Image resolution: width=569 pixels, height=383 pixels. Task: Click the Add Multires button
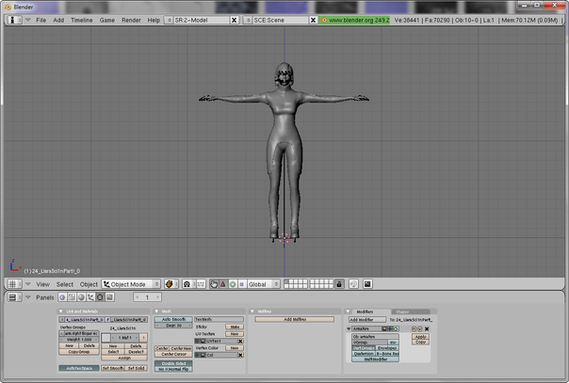295,319
